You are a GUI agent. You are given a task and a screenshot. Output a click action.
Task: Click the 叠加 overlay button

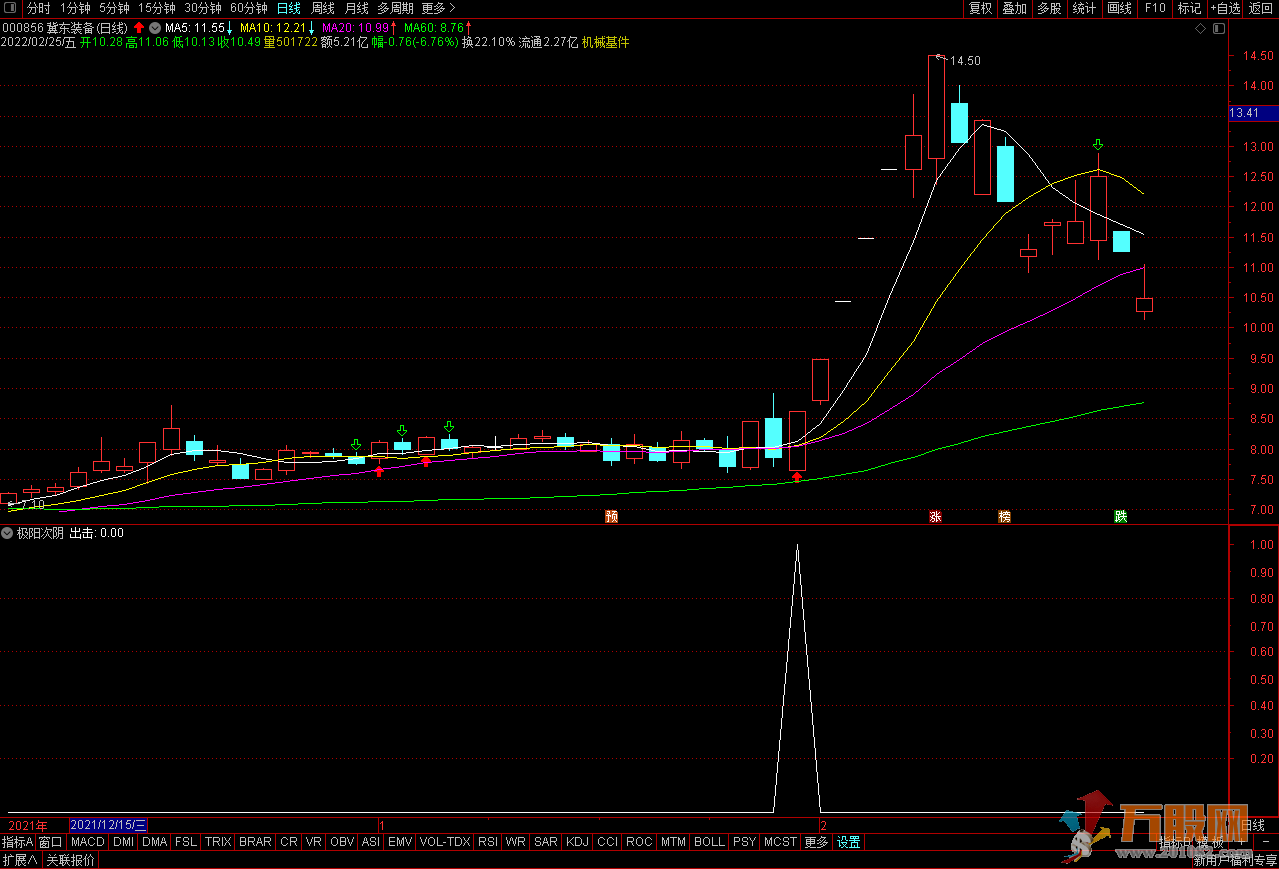tap(1014, 8)
